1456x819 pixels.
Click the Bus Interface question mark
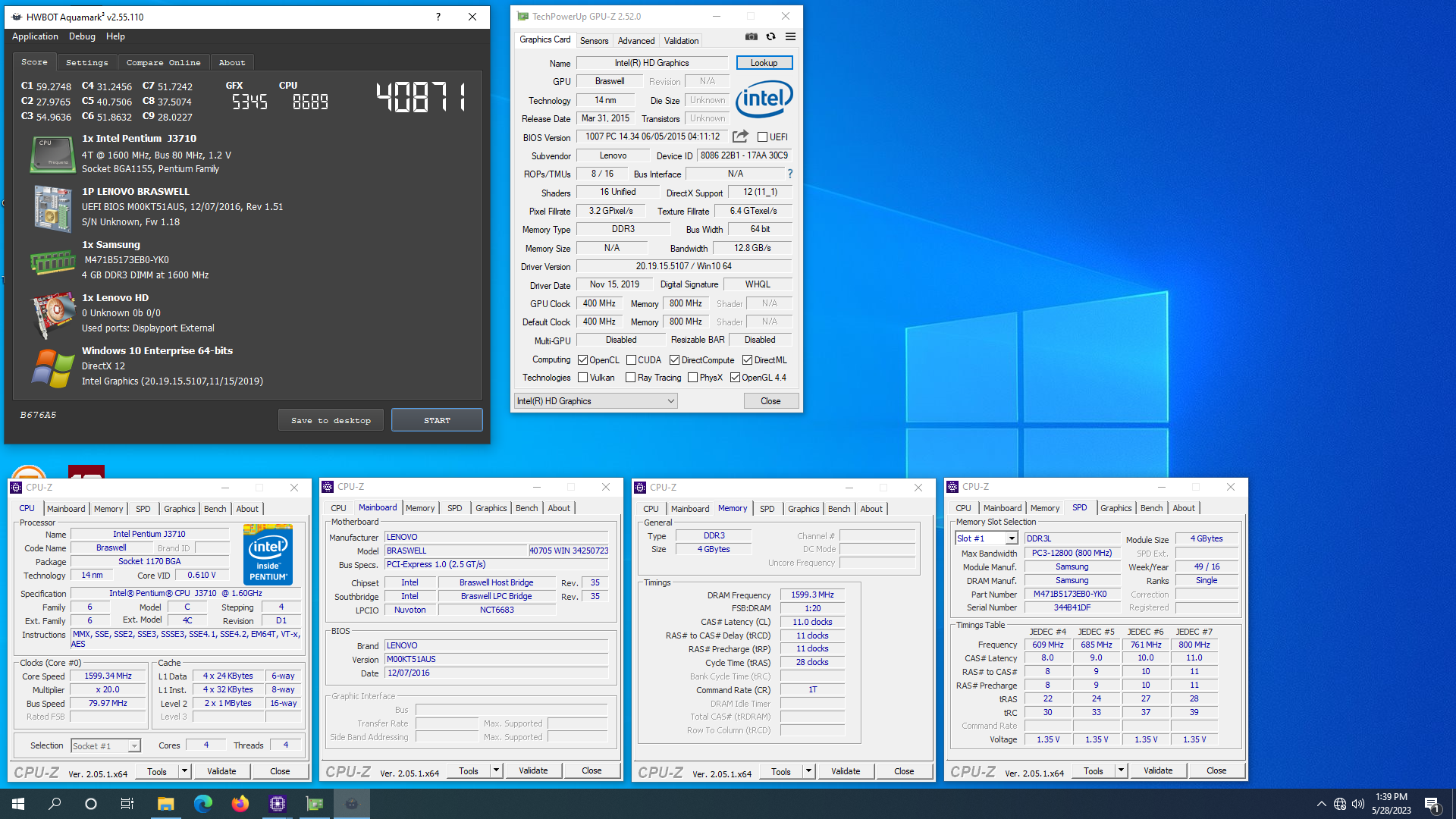pos(789,174)
